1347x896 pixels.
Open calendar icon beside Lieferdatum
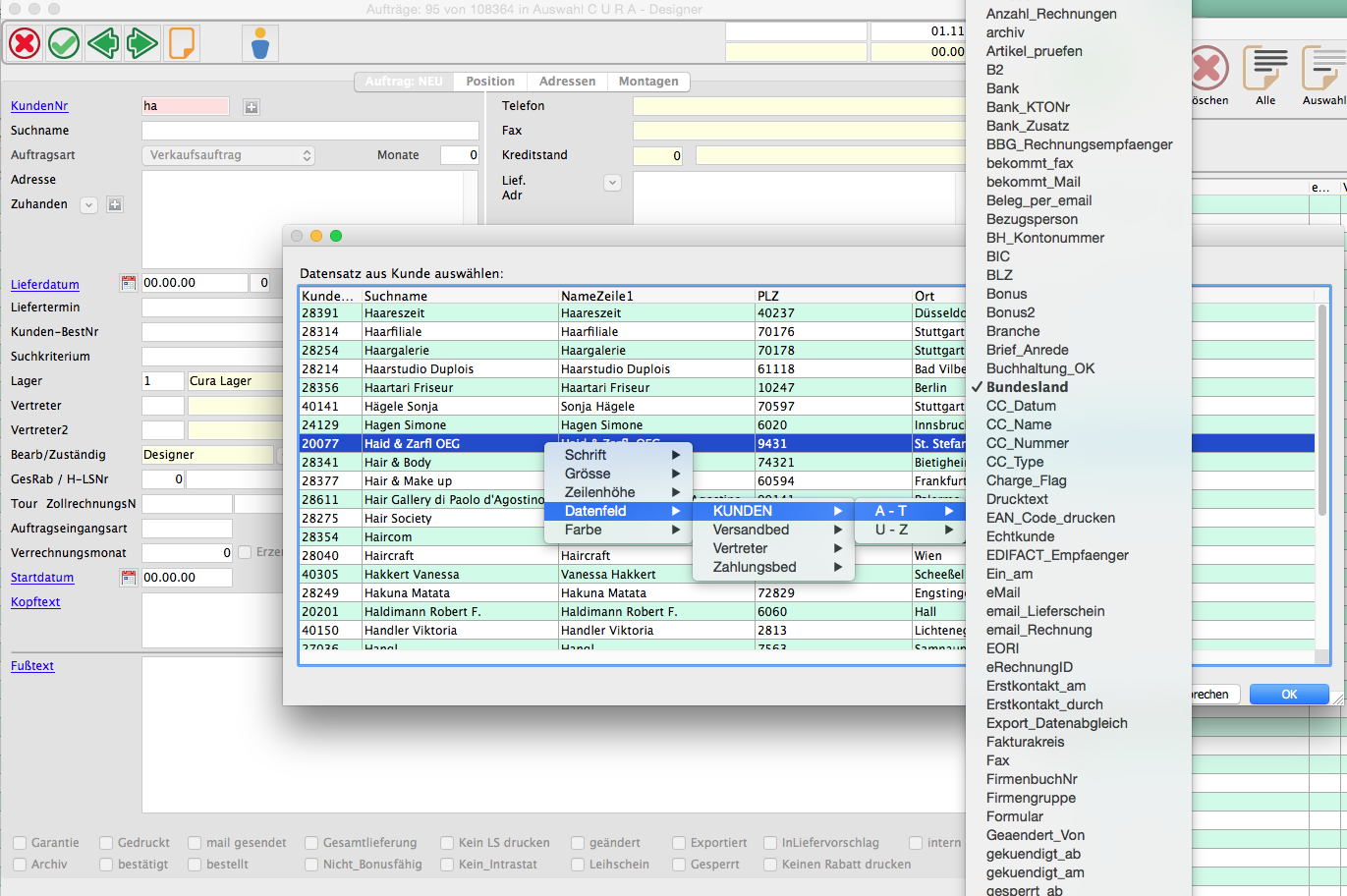[128, 283]
